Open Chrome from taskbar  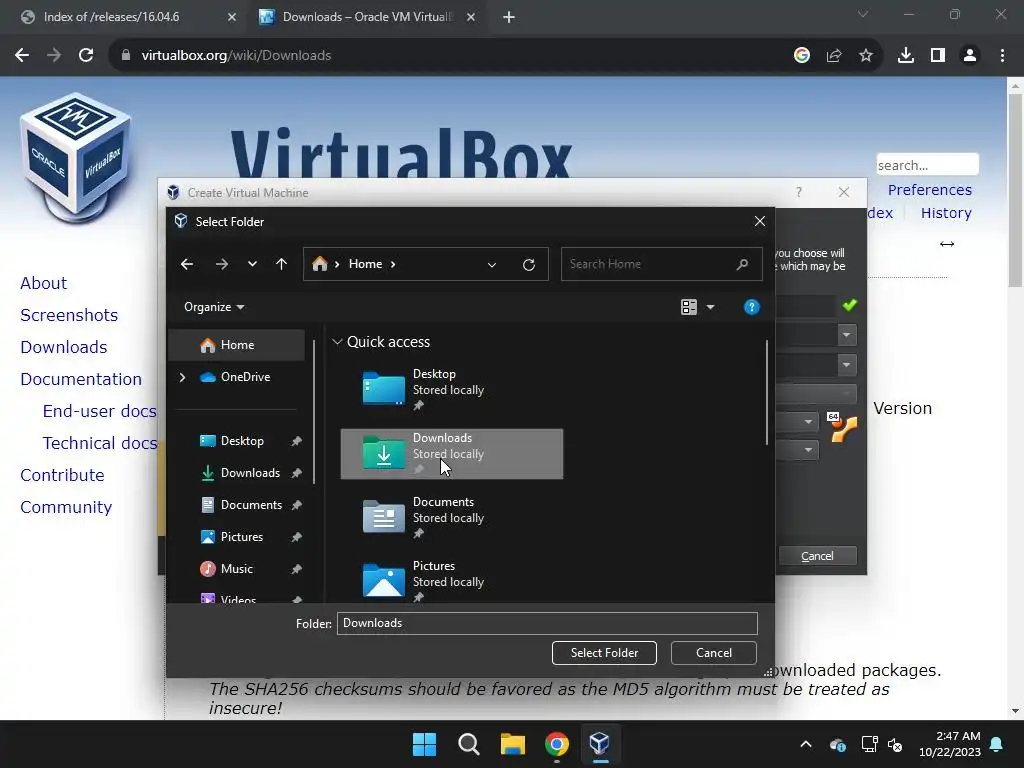(x=557, y=744)
